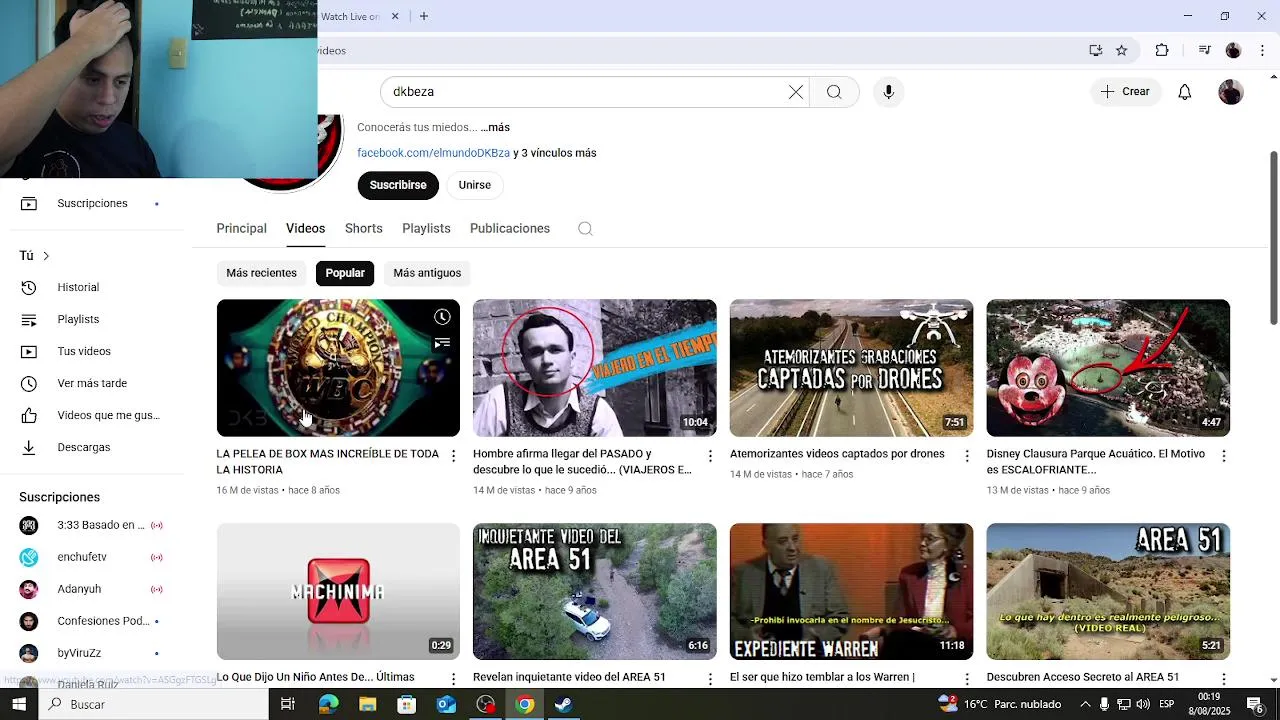Open Steam from the taskbar

(563, 705)
